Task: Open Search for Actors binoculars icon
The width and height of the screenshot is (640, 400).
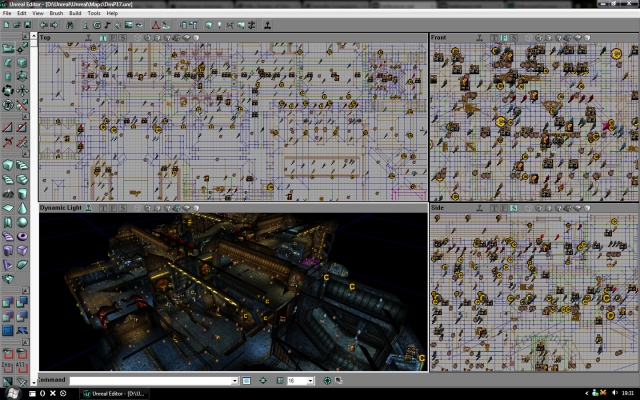Action: pyautogui.click(x=70, y=25)
